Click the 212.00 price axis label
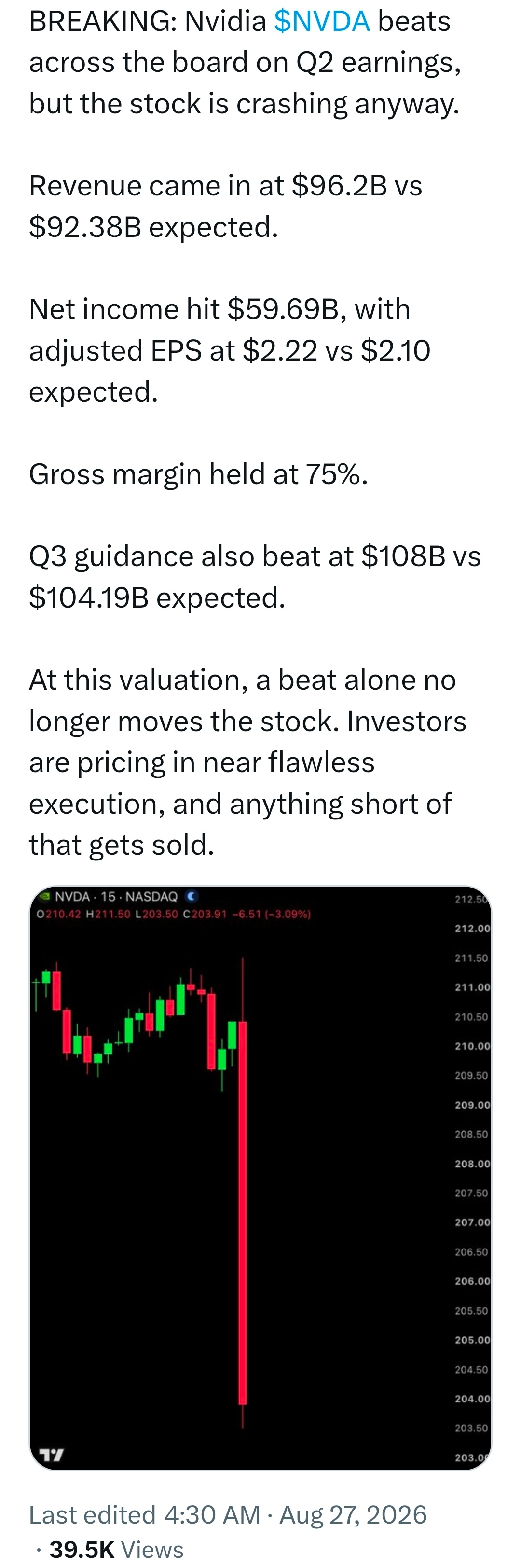521x1568 pixels. coord(472,928)
